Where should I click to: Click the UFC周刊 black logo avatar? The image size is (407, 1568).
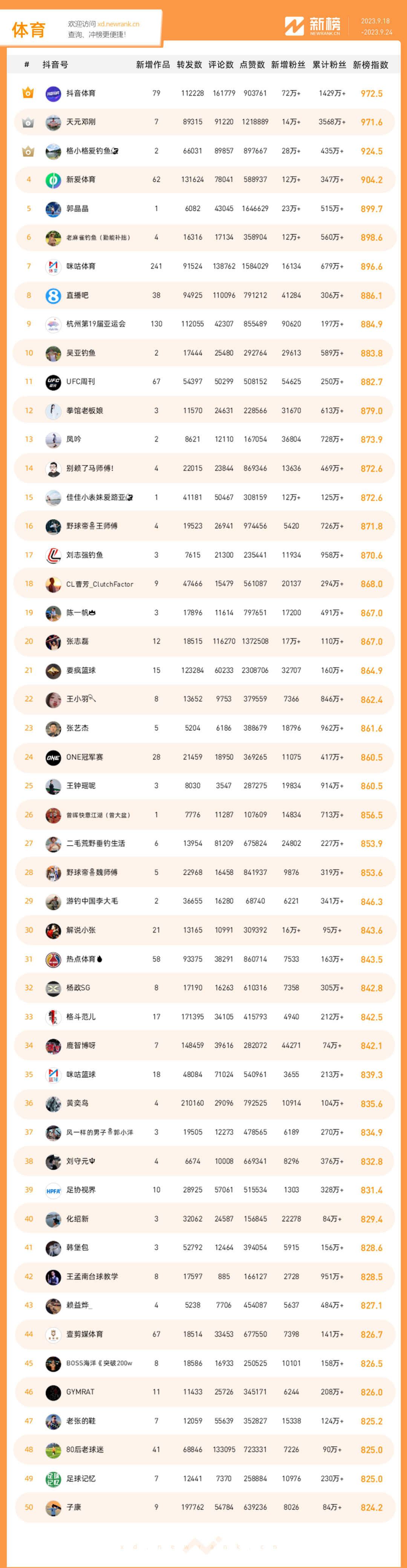tap(54, 382)
